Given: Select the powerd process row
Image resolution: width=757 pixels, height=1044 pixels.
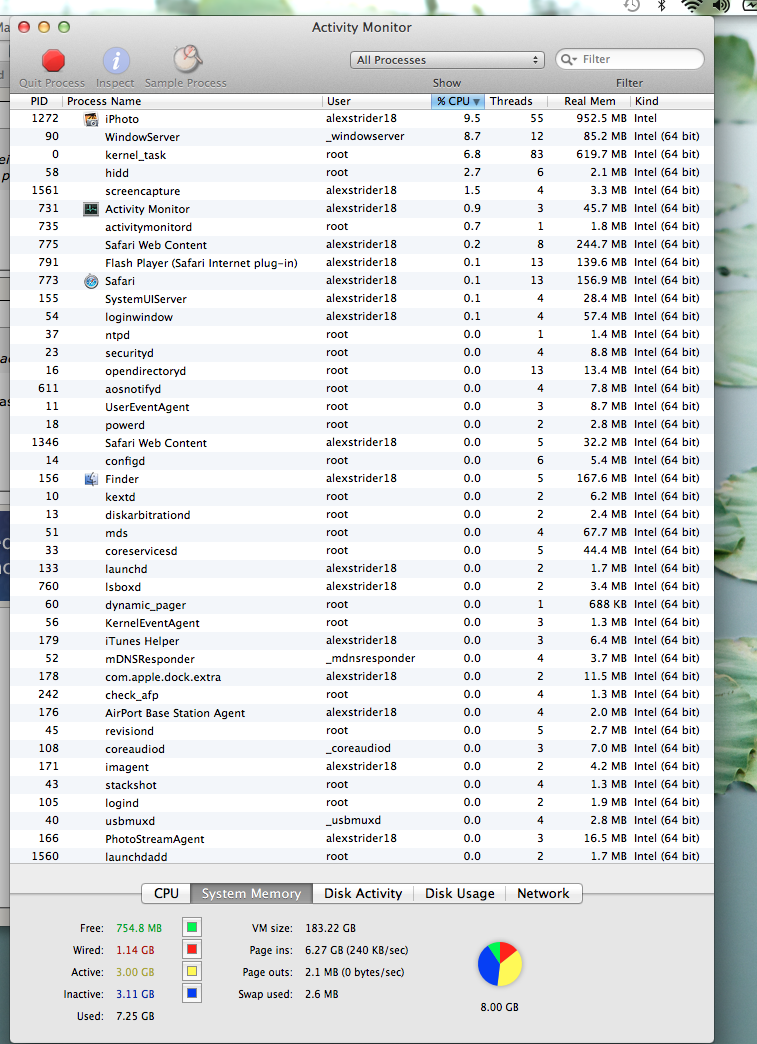Looking at the screenshot, I should (x=362, y=424).
